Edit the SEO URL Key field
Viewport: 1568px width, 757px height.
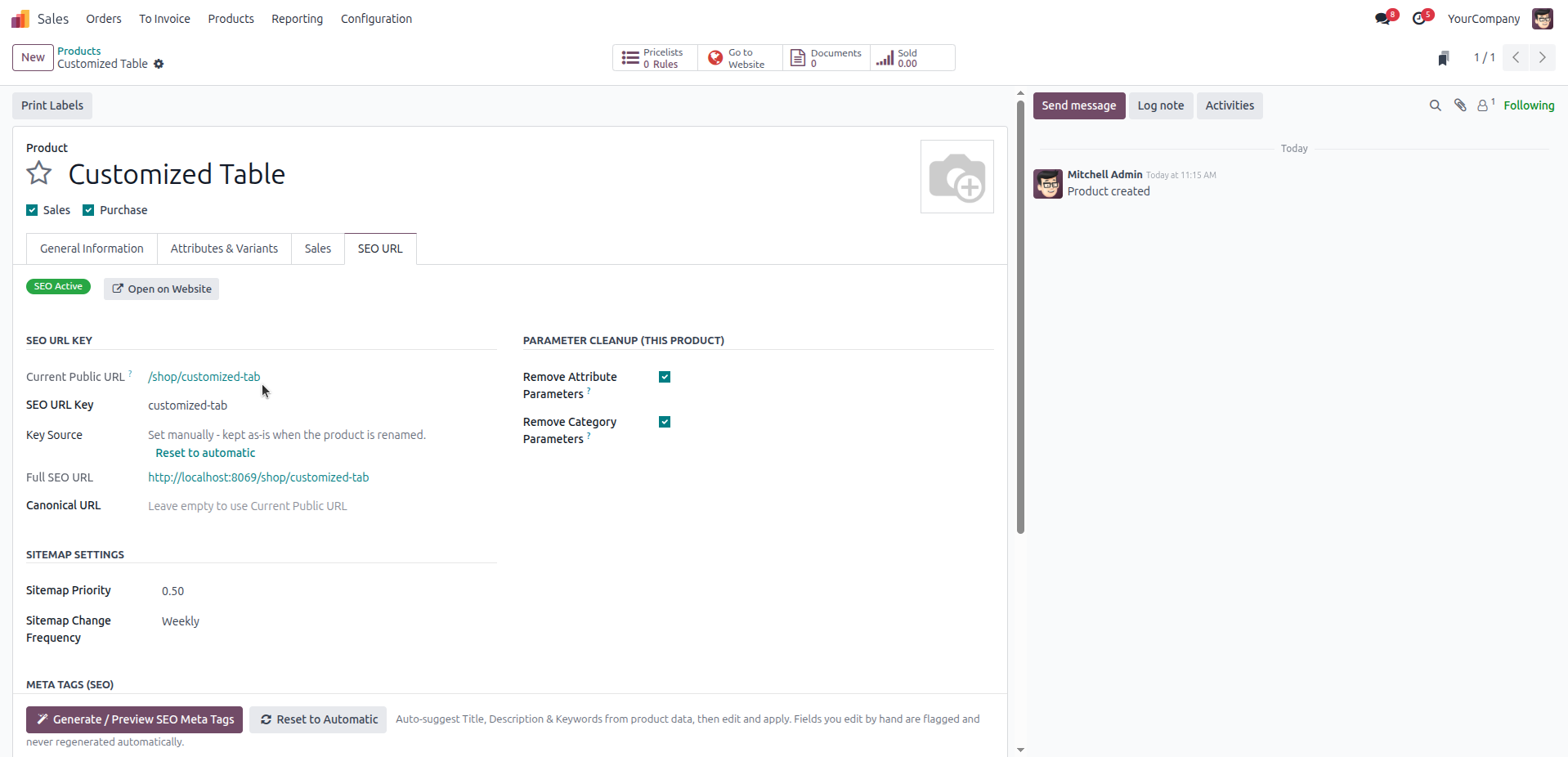(322, 405)
